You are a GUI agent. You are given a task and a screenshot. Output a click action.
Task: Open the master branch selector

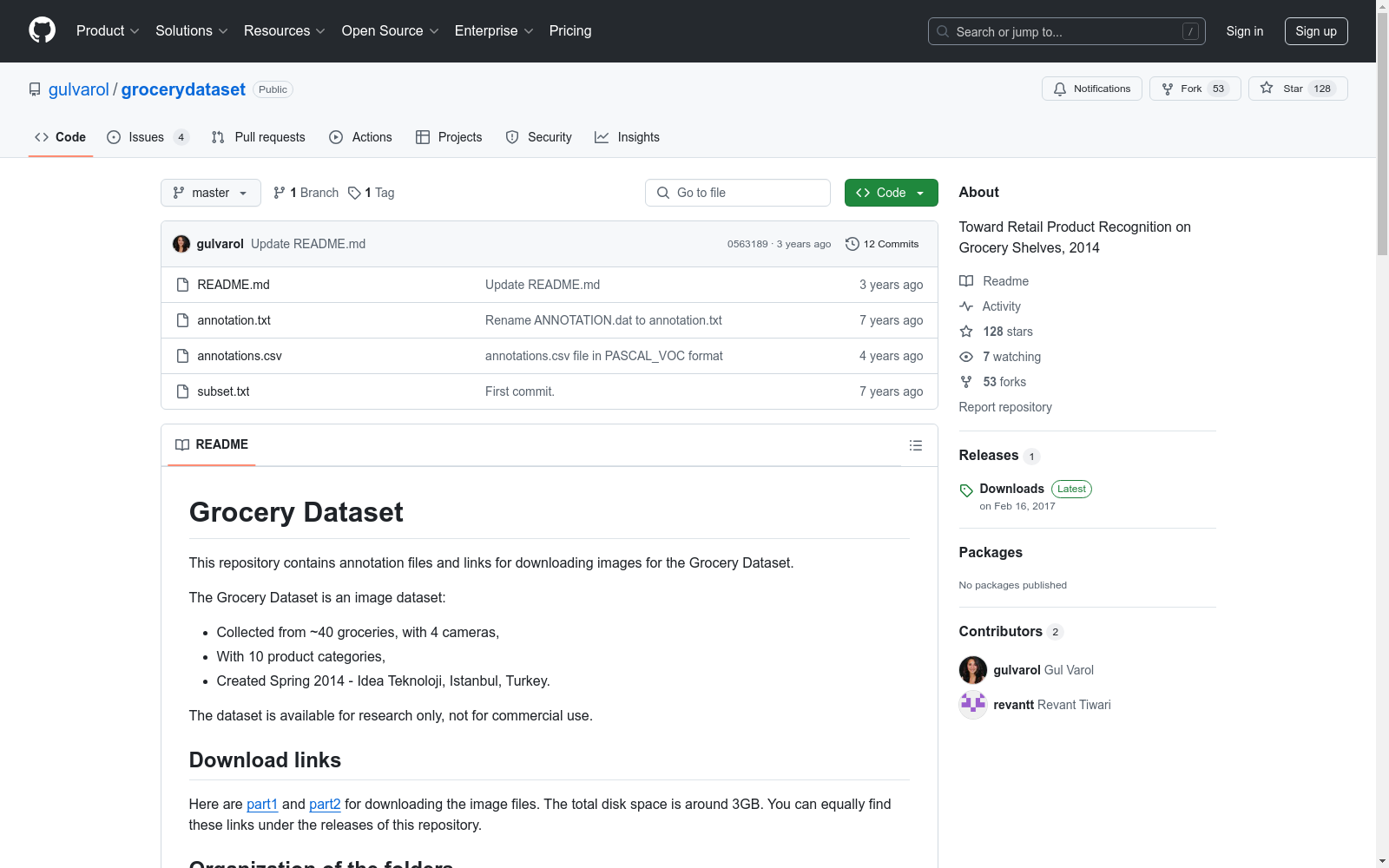pos(211,193)
